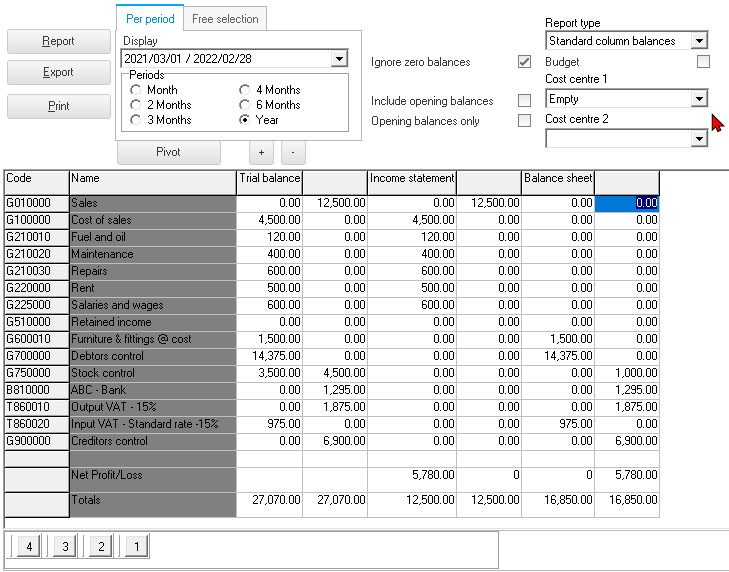Click the level 4 button
The width and height of the screenshot is (729, 572).
coord(30,546)
